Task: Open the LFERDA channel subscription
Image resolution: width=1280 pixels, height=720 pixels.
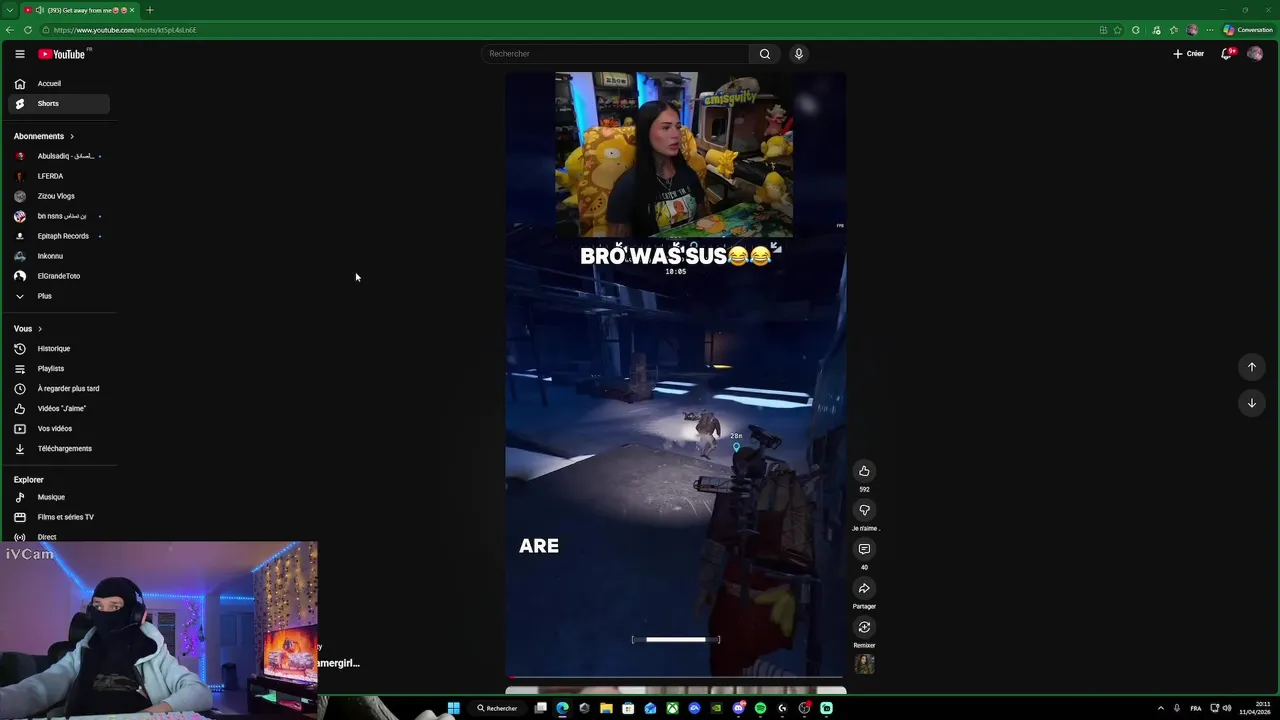Action: coord(59,176)
